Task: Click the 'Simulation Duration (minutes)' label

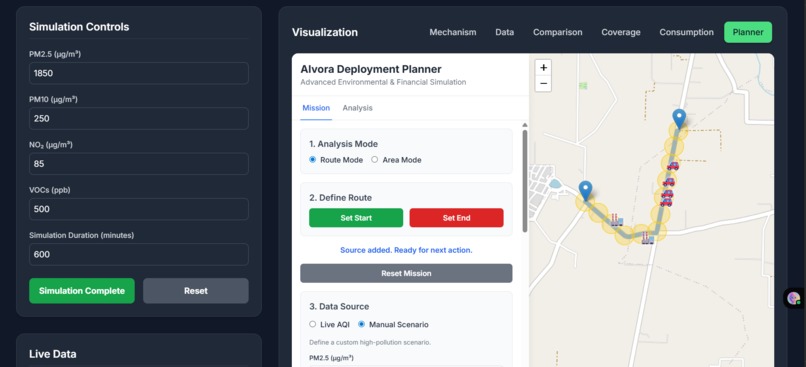Action: (81, 235)
